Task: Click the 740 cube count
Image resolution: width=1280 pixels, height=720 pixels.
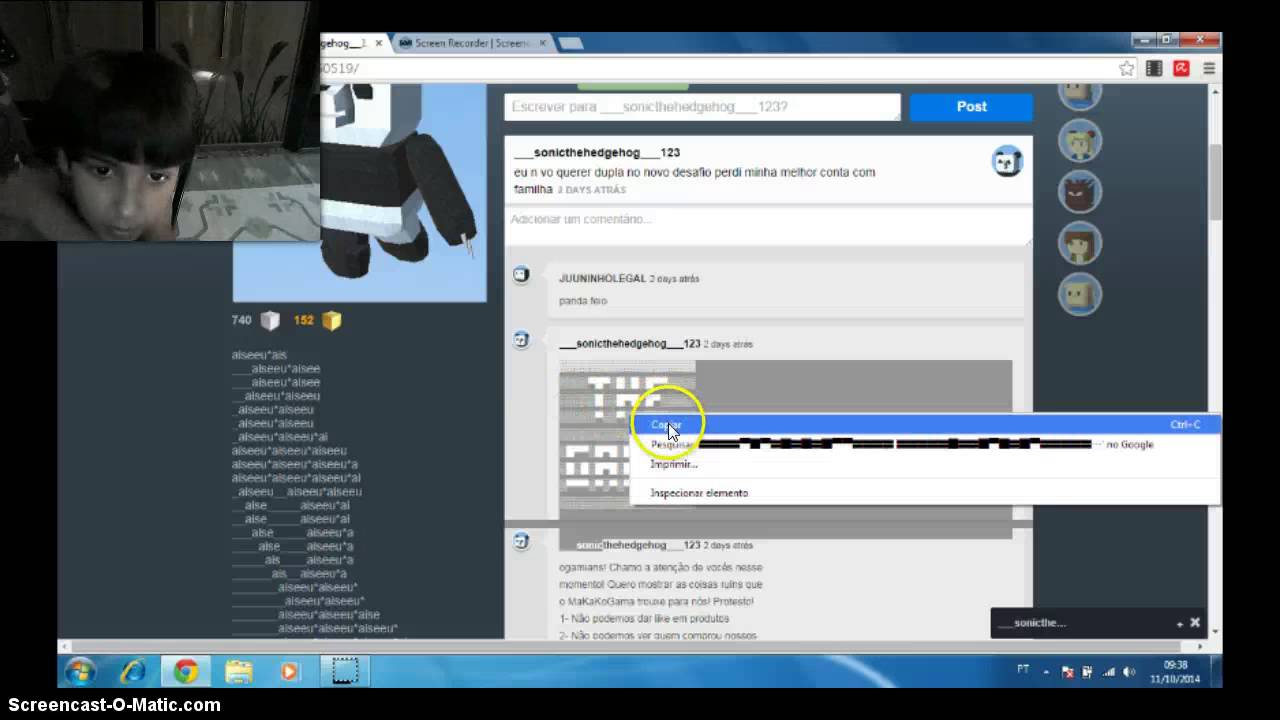Action: (241, 321)
